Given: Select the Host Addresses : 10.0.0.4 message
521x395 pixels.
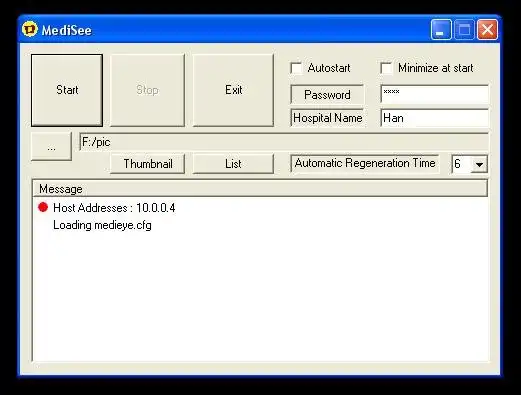Looking at the screenshot, I should click(x=114, y=208).
